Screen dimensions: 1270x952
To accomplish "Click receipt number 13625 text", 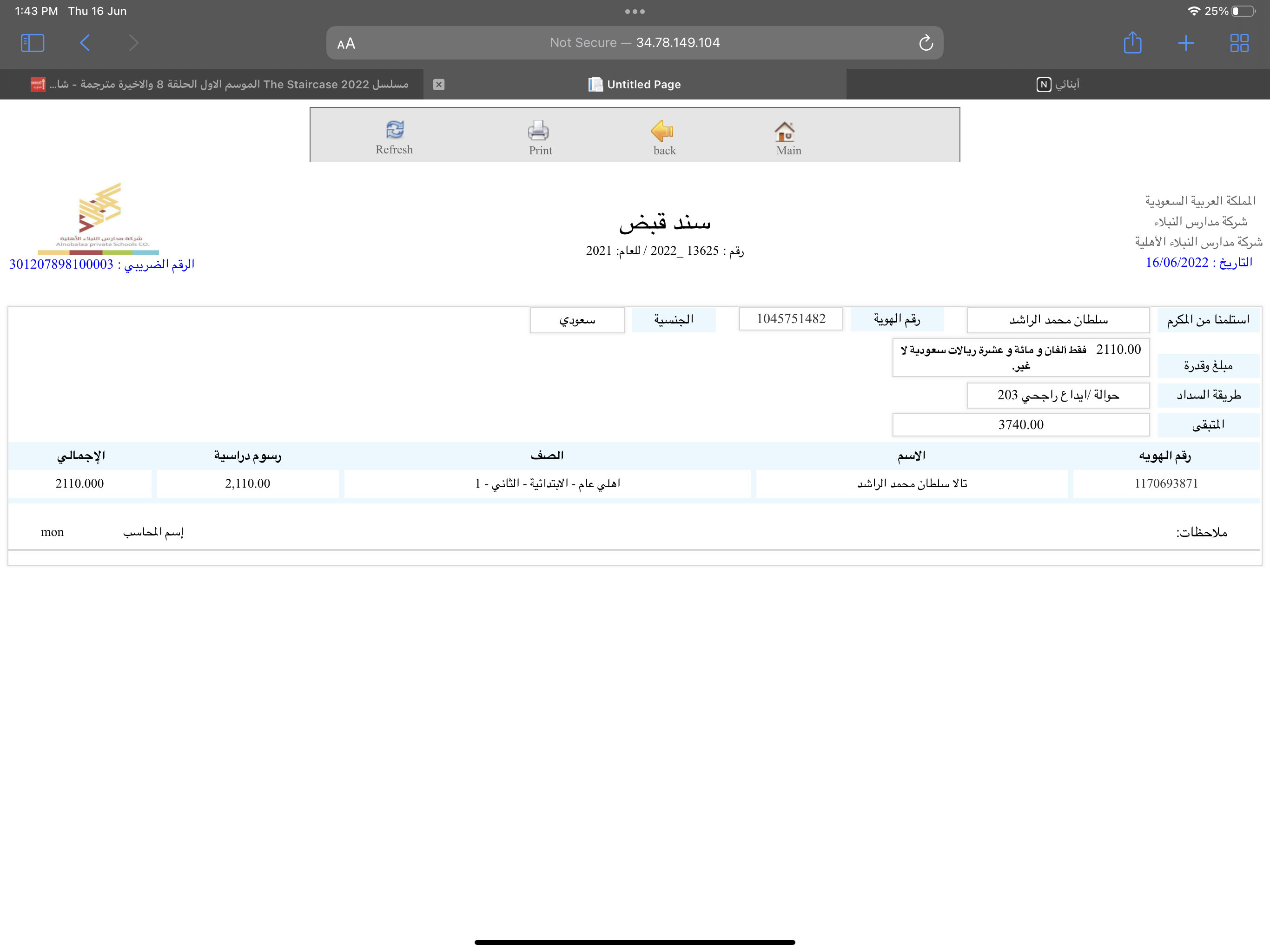I will click(703, 251).
